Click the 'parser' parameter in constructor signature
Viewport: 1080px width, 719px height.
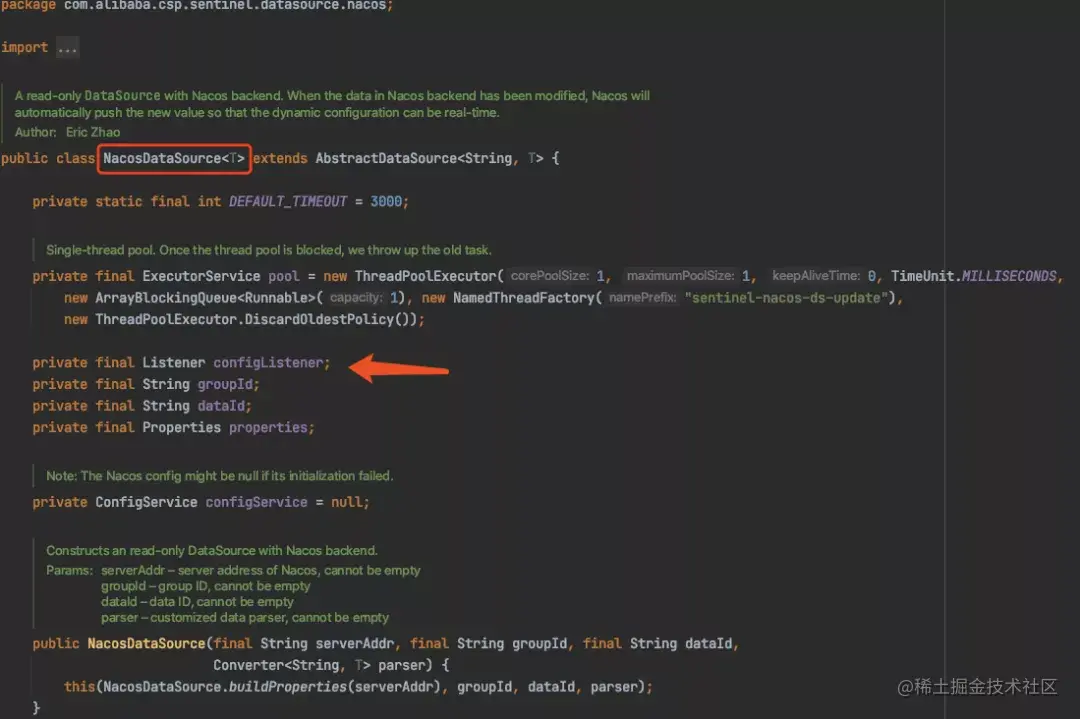tap(401, 665)
